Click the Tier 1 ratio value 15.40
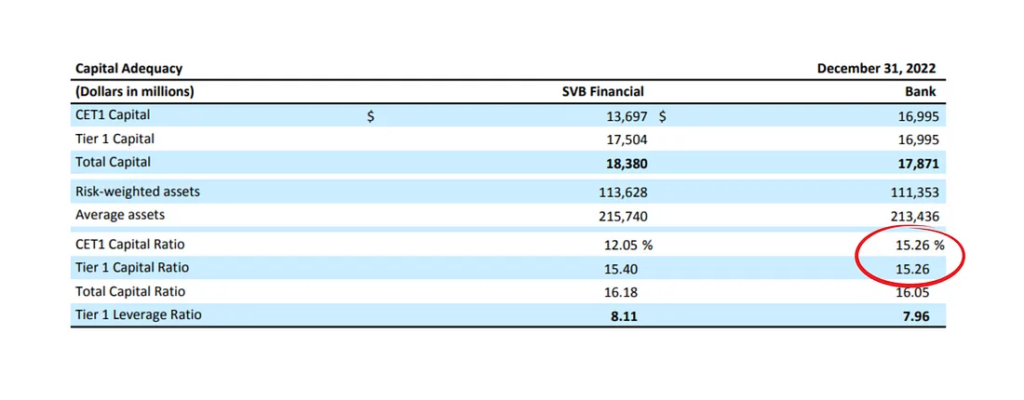The height and width of the screenshot is (400, 1024). 621,269
